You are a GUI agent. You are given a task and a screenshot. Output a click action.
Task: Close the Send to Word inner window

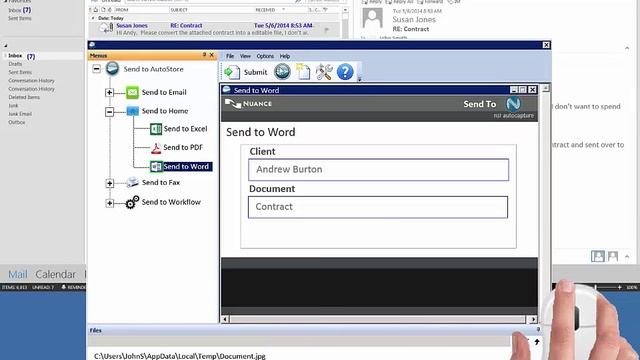(532, 89)
